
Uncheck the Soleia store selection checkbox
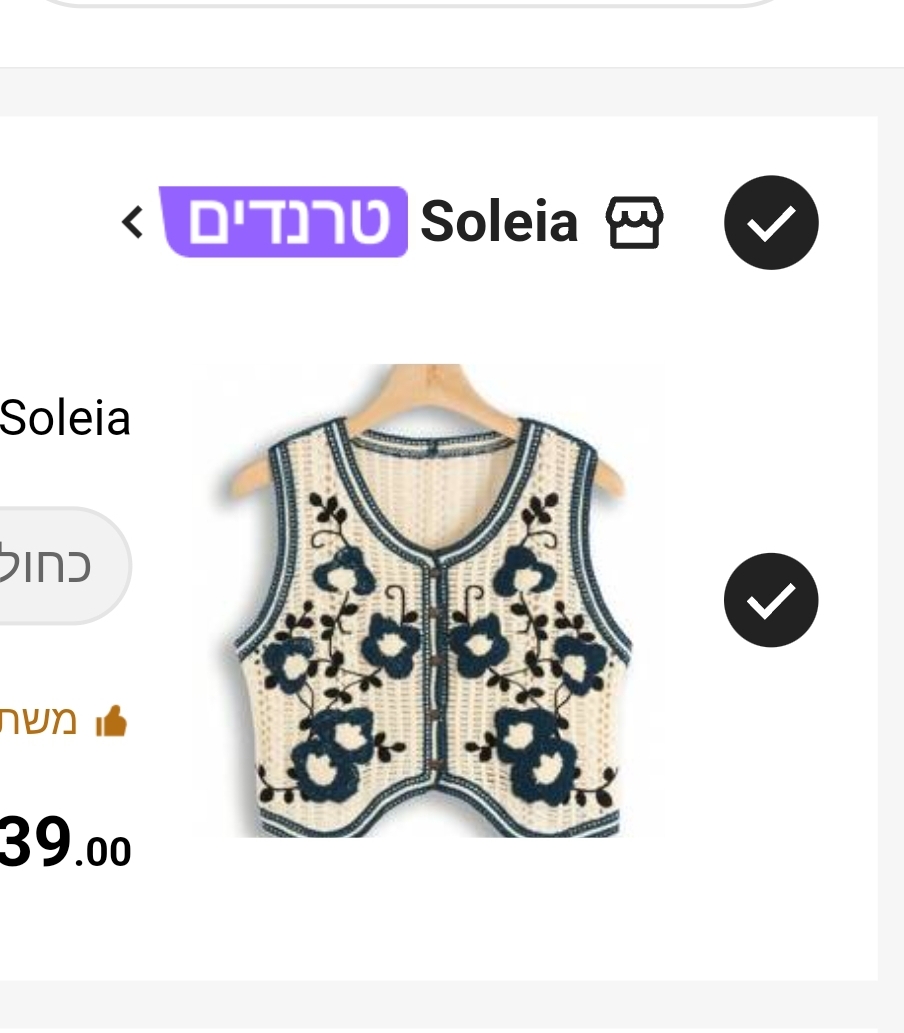pos(771,222)
